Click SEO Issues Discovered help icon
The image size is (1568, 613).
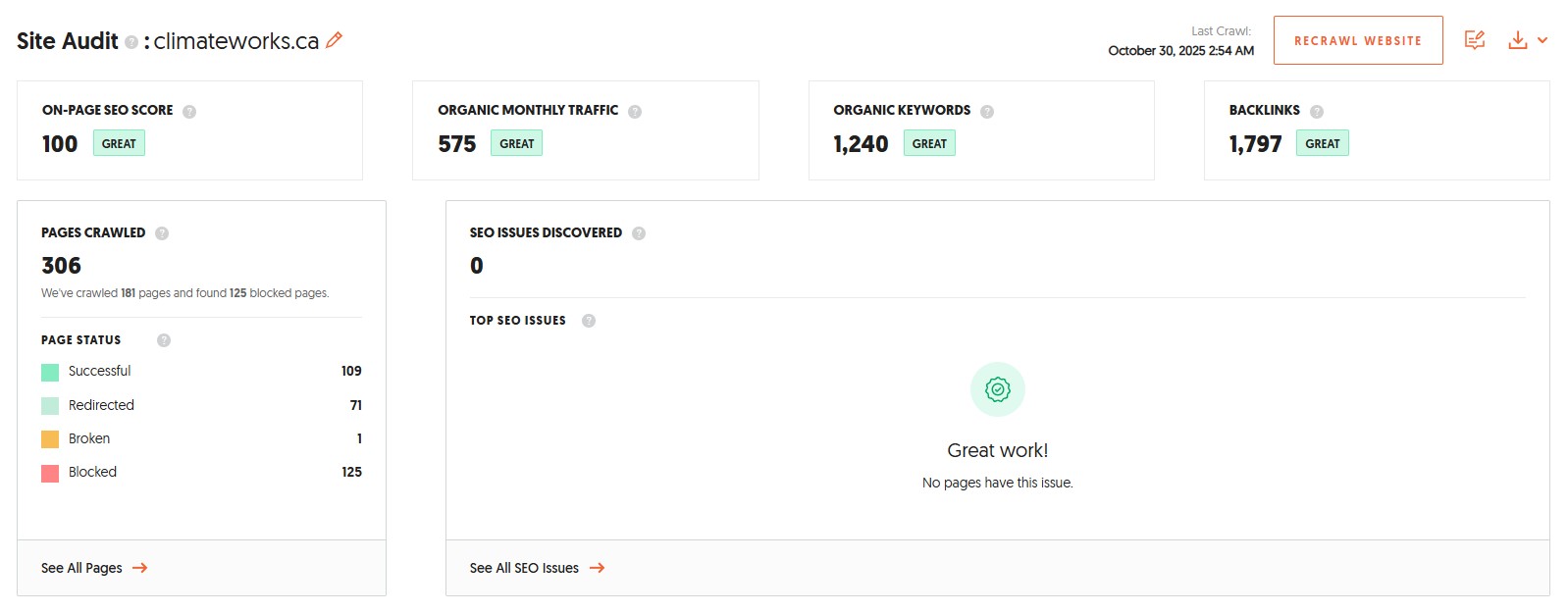639,233
